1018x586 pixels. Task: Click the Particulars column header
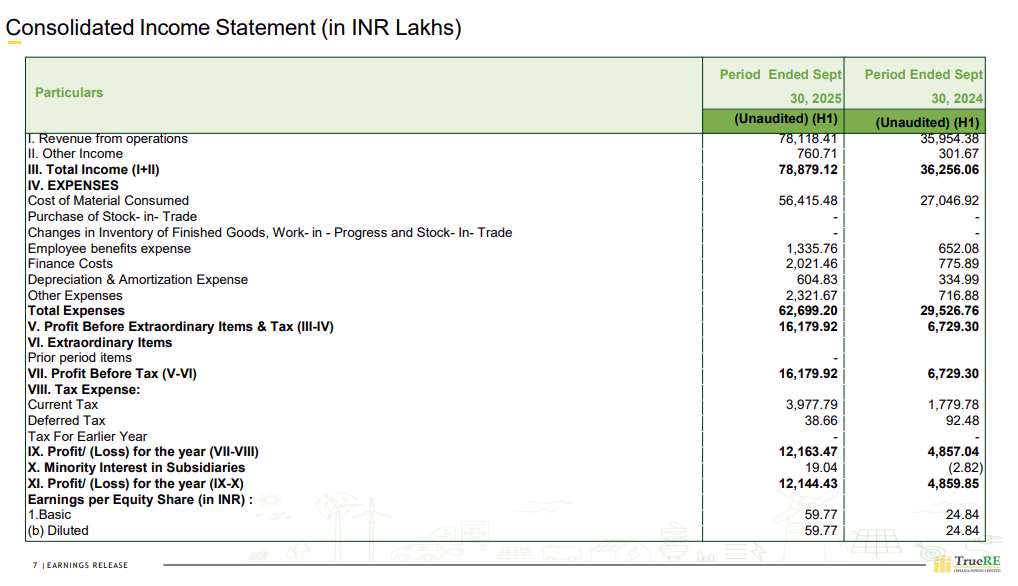69,92
